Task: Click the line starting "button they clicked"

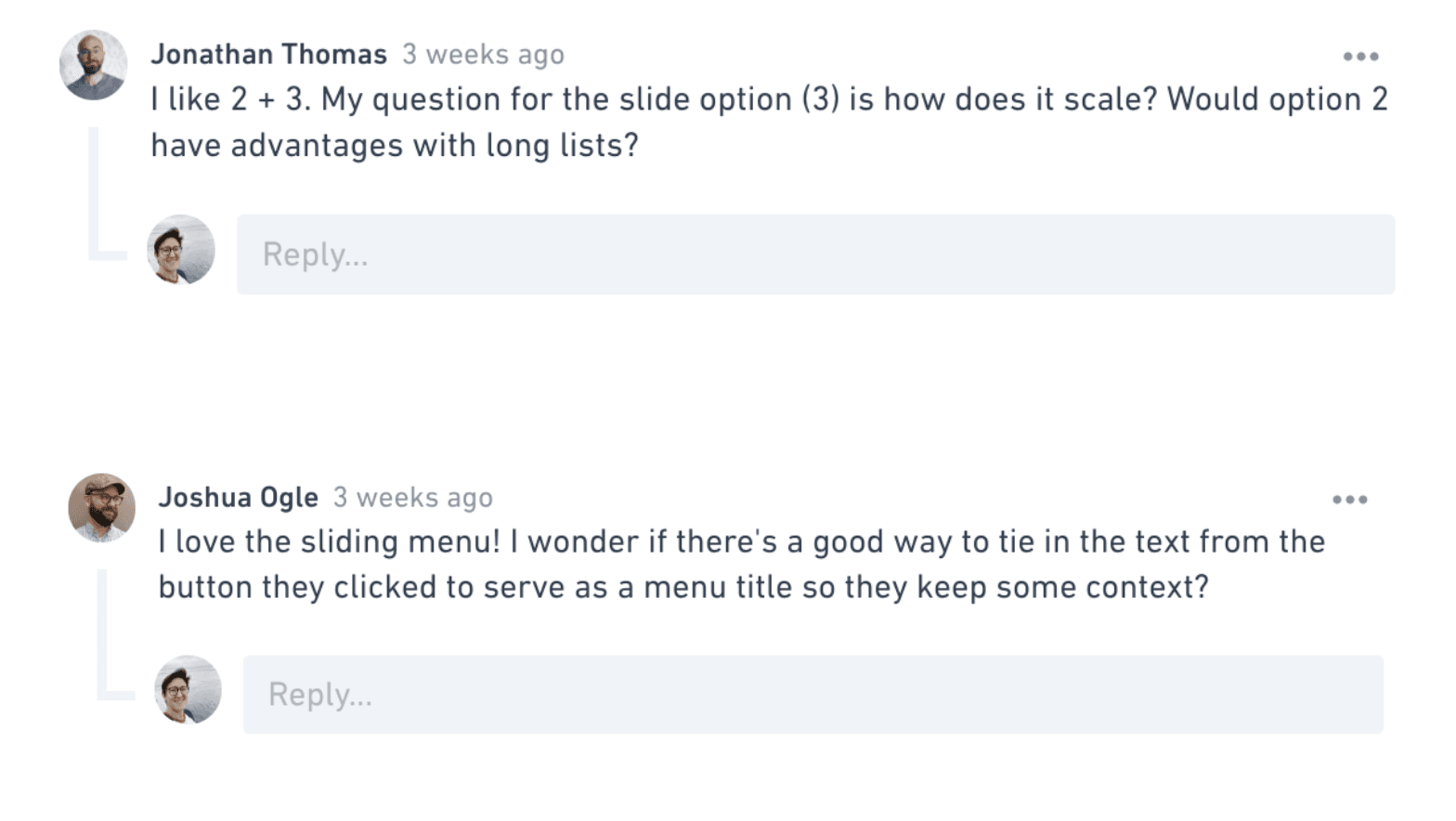Action: tap(683, 588)
